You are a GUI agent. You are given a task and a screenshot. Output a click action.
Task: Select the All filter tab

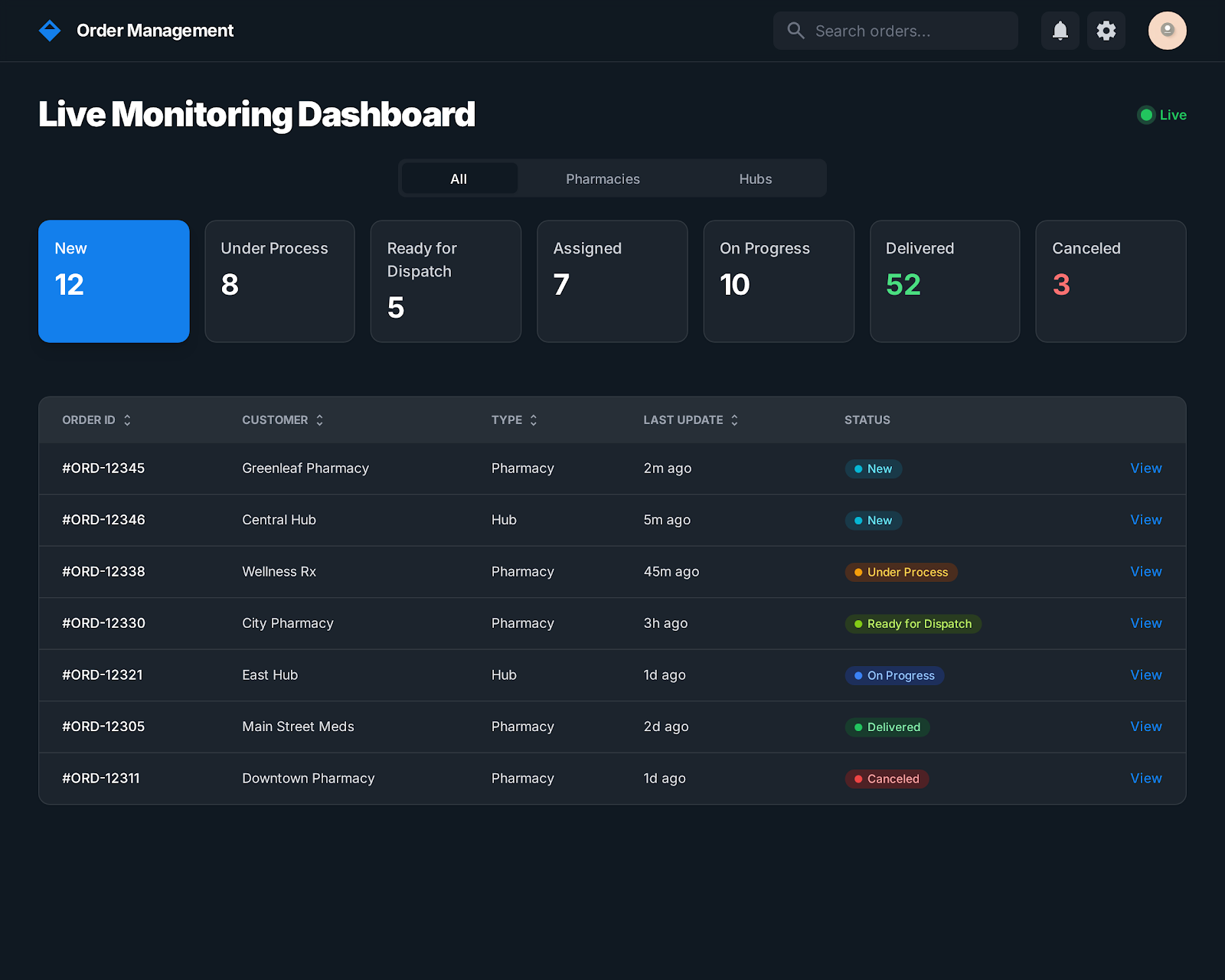459,179
